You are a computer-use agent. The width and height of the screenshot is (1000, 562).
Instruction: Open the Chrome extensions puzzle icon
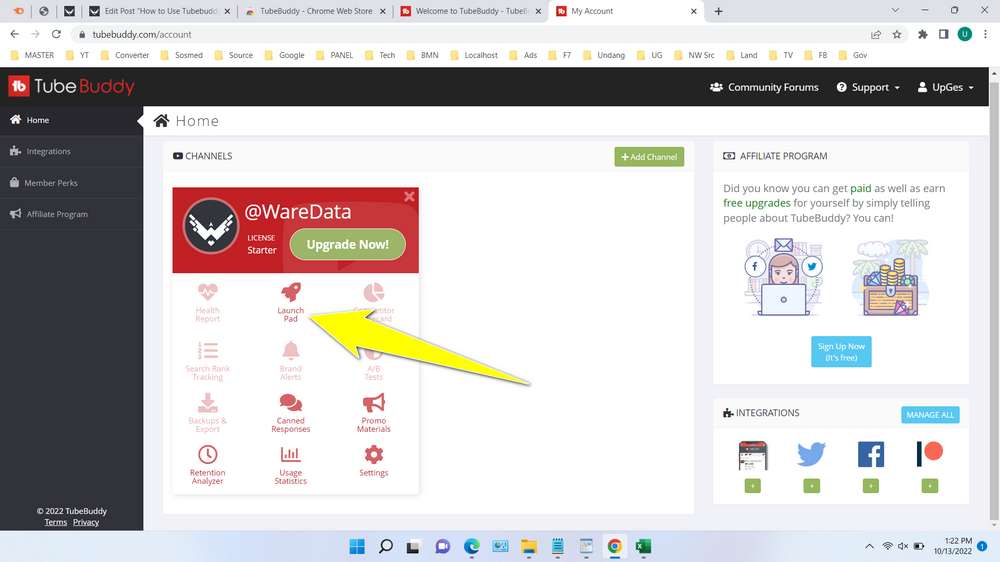(x=922, y=34)
